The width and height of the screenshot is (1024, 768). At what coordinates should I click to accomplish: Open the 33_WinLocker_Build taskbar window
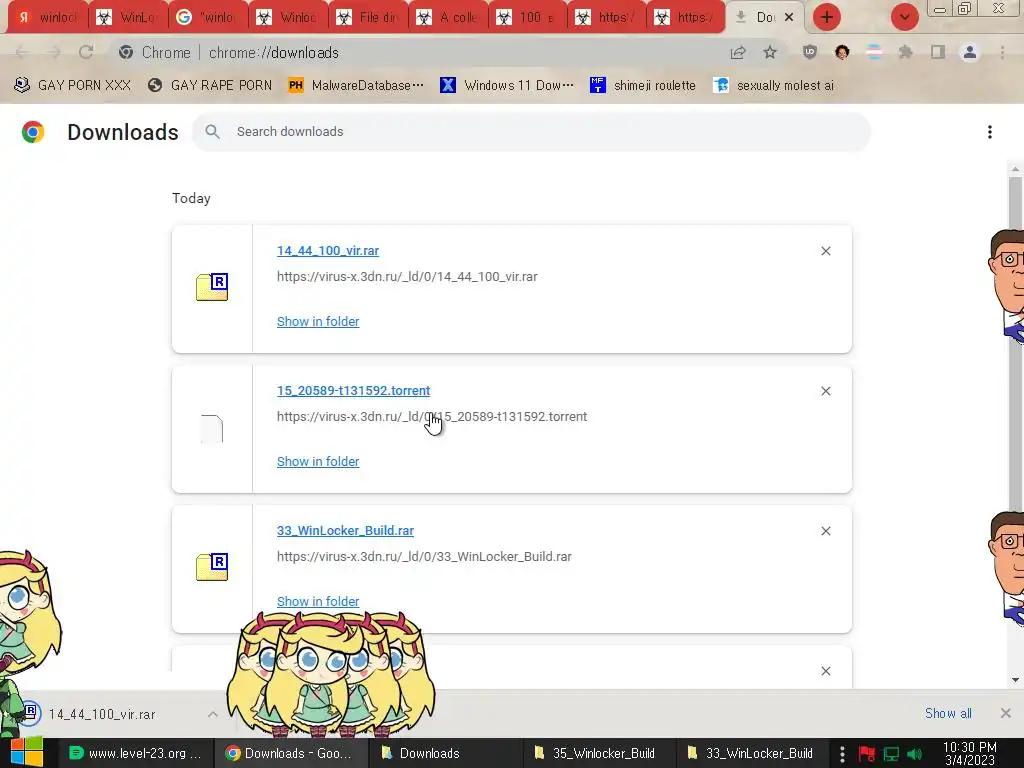pyautogui.click(x=752, y=753)
